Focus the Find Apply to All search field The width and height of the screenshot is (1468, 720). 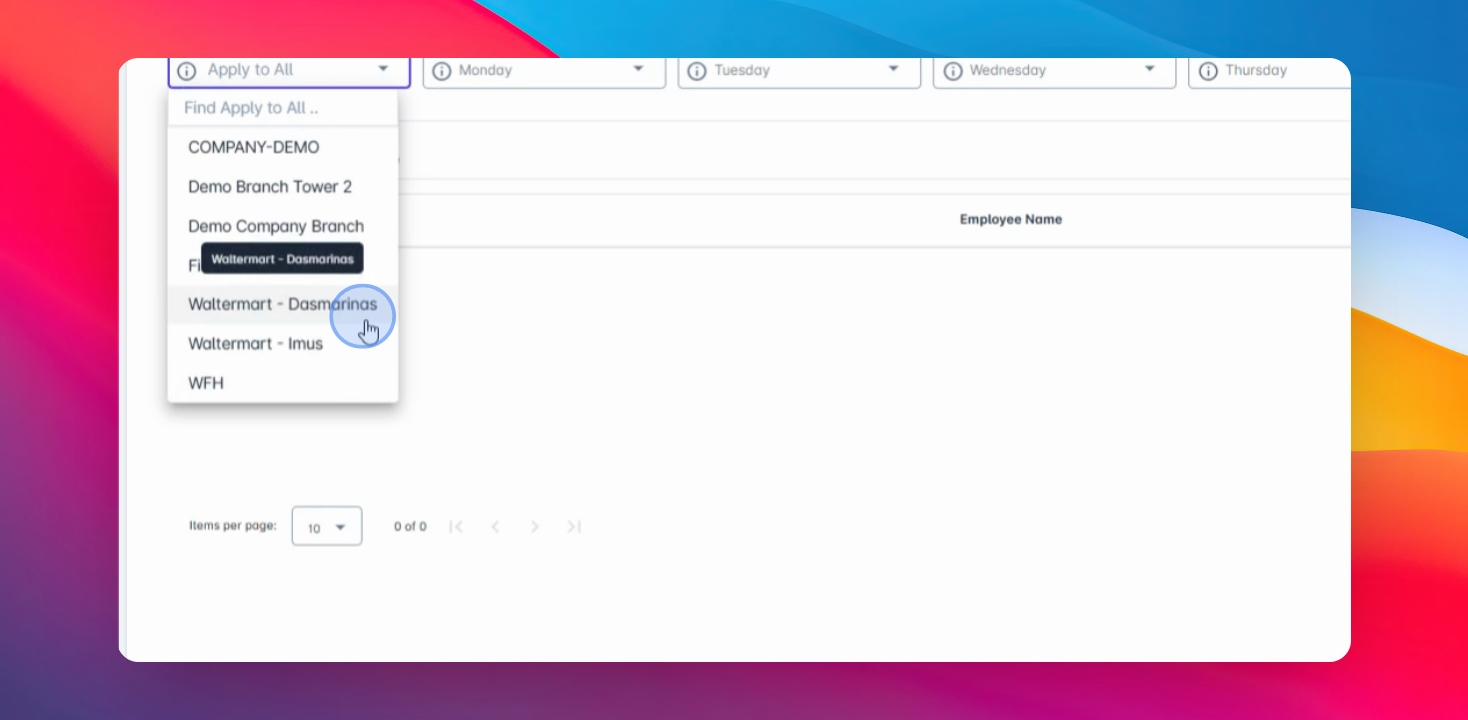click(283, 108)
